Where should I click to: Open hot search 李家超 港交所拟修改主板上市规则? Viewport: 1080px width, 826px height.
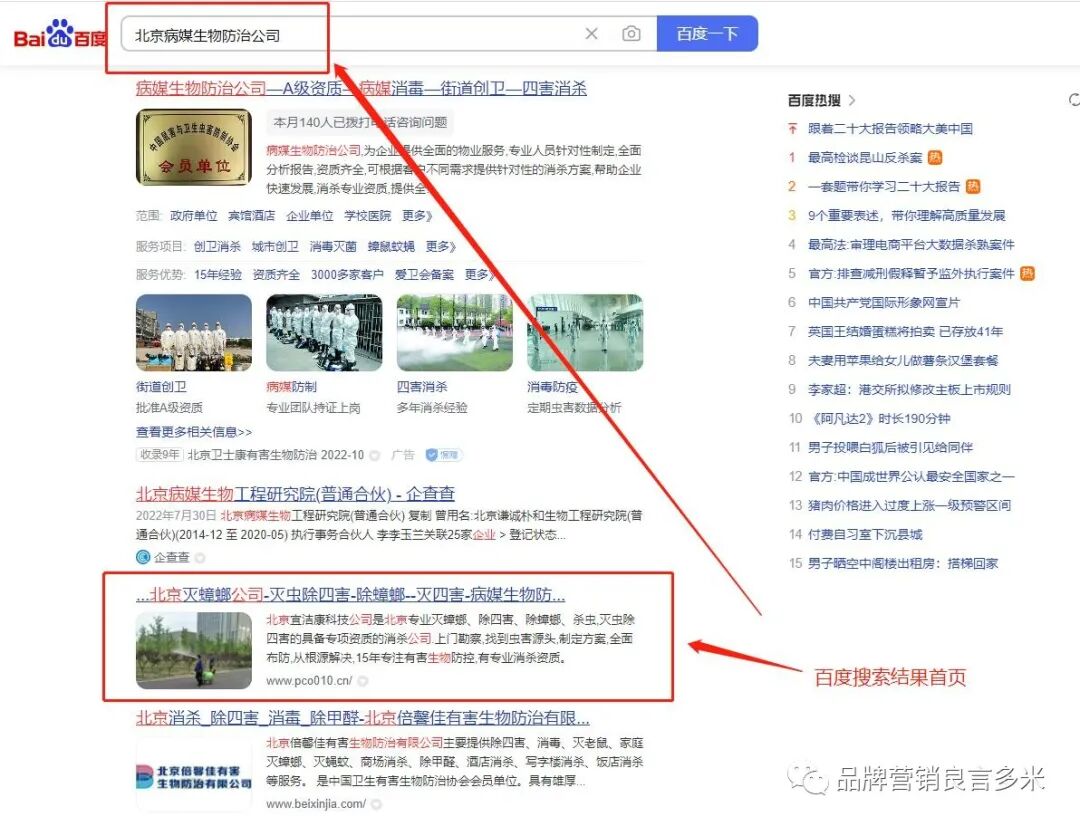coord(909,389)
